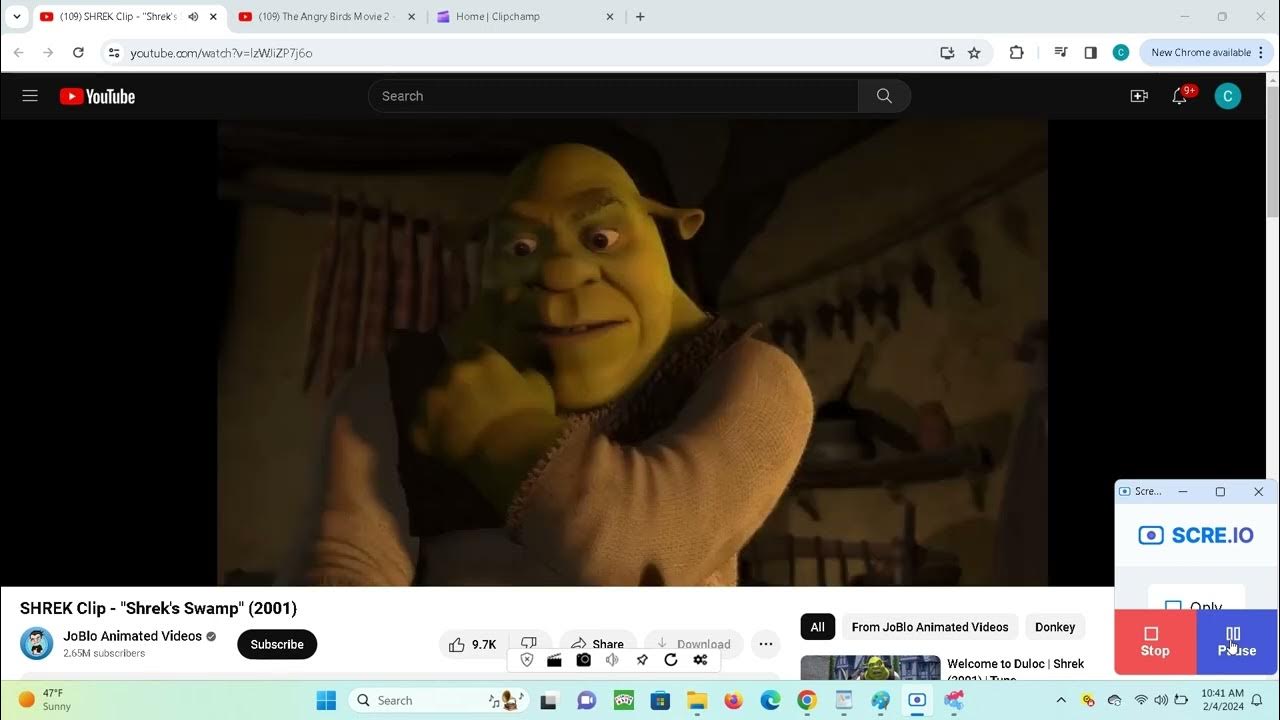The height and width of the screenshot is (720, 1280).
Task: Switch to the Home | Clipchamp tab
Action: coord(526,17)
